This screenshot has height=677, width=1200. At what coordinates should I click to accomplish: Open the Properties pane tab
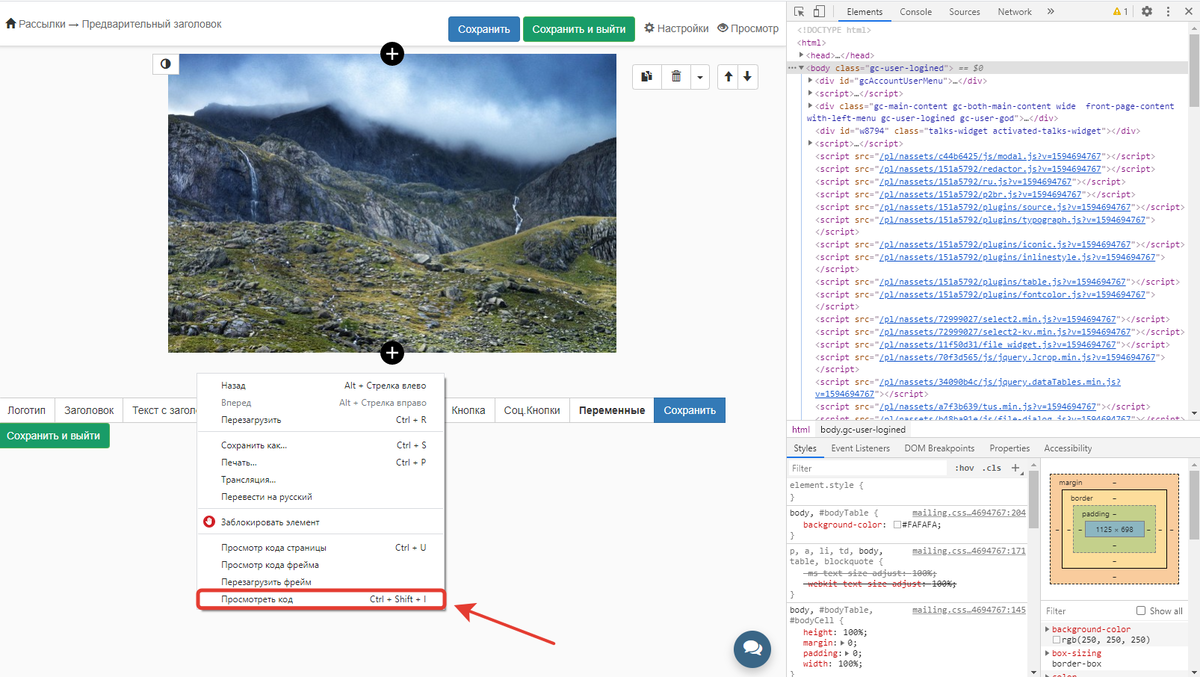pyautogui.click(x=1009, y=448)
